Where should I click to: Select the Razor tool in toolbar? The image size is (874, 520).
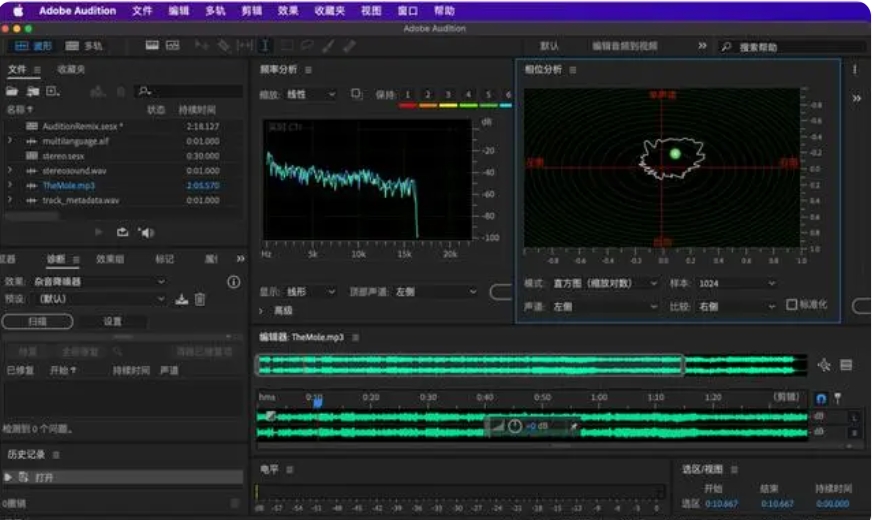tap(224, 46)
